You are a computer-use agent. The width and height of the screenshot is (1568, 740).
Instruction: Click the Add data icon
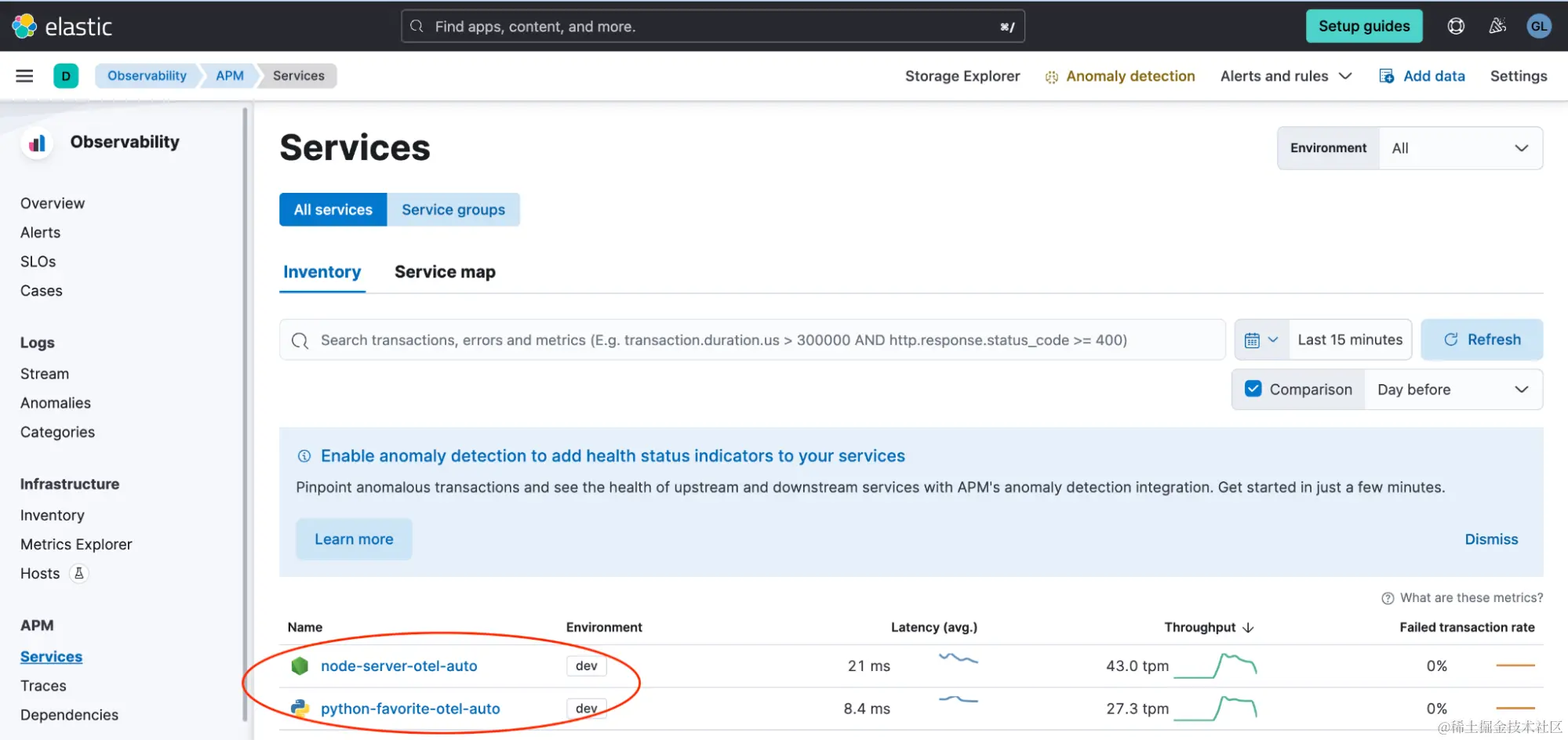(1387, 76)
